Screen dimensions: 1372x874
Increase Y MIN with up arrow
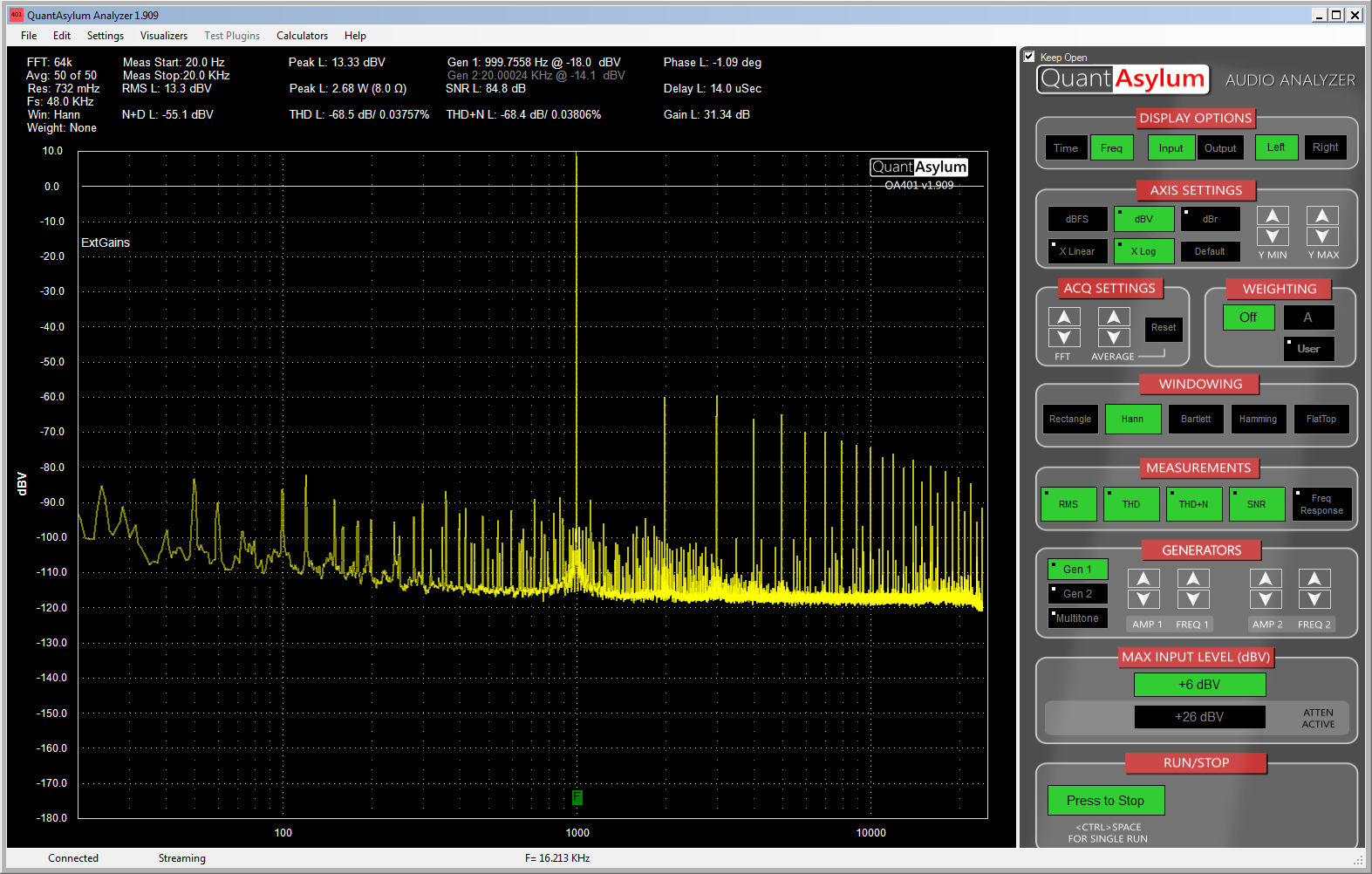coord(1273,215)
